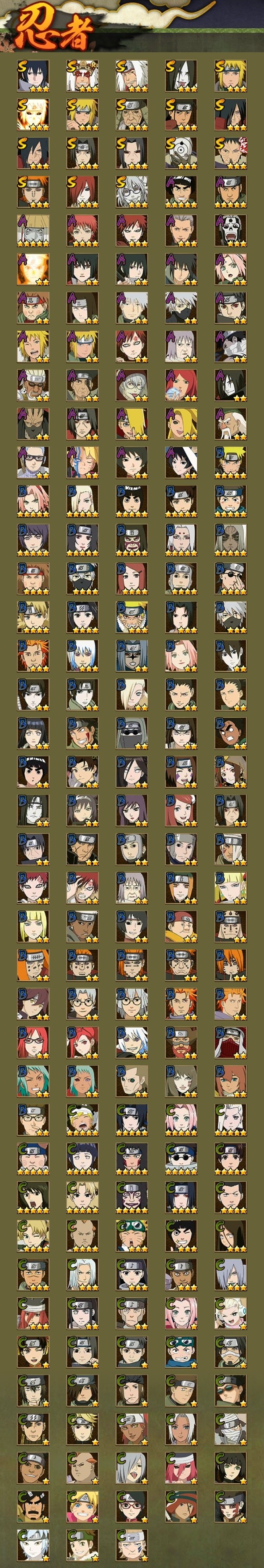Choose the B-rank ninja wearing an eye patch

click(231, 579)
